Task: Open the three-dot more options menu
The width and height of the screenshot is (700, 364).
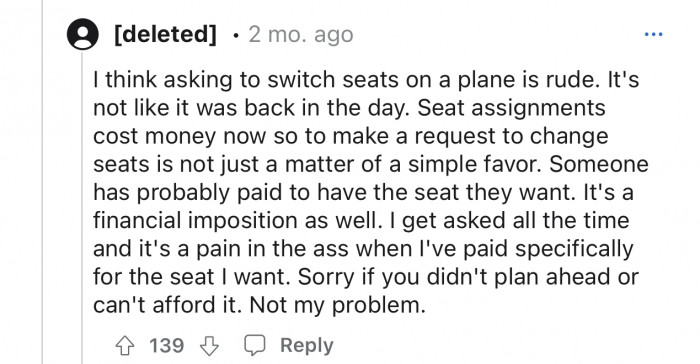Action: click(654, 34)
